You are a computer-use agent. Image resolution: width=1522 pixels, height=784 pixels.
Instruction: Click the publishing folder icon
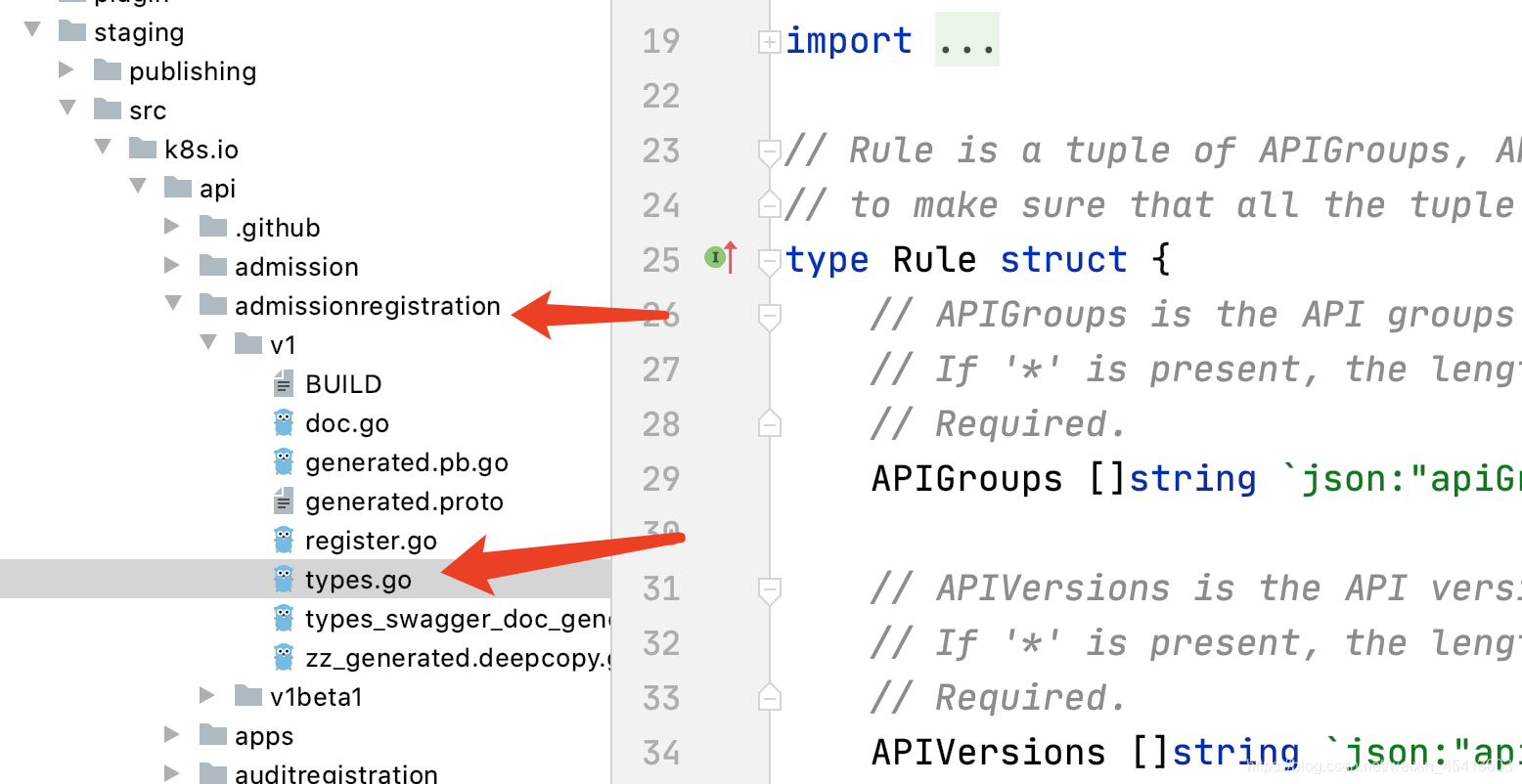(x=108, y=70)
